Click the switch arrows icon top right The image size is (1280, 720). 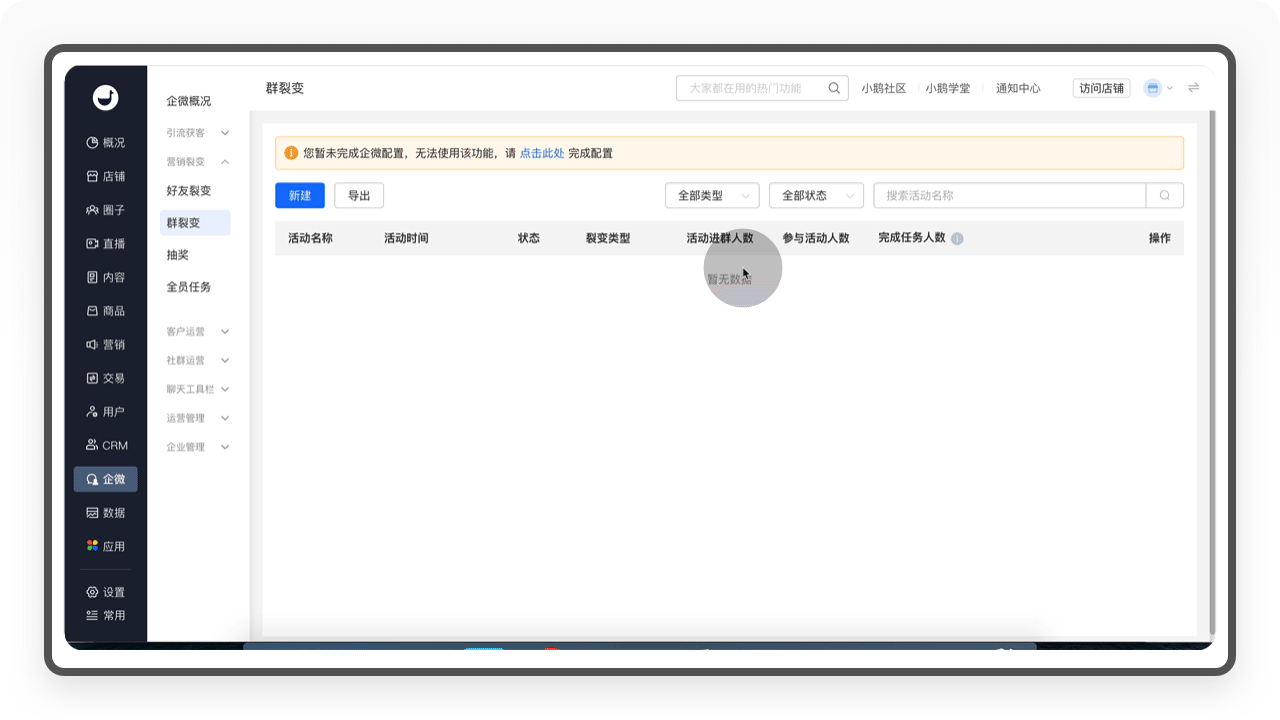click(x=1193, y=88)
